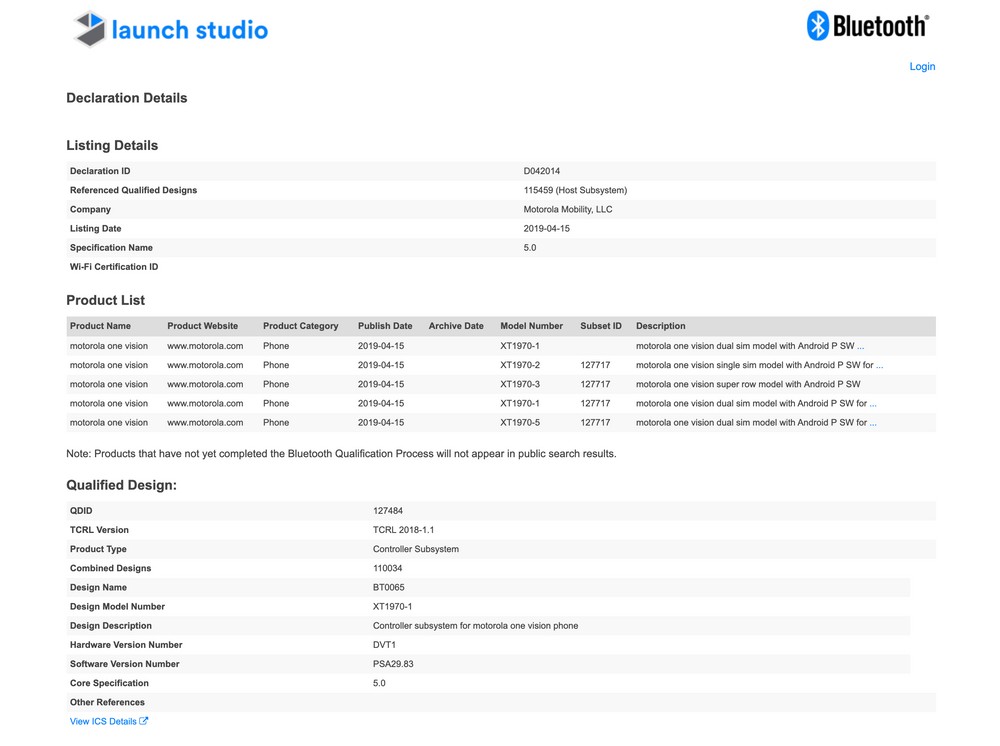
Task: Select the model number XT1970-3
Action: [x=520, y=384]
